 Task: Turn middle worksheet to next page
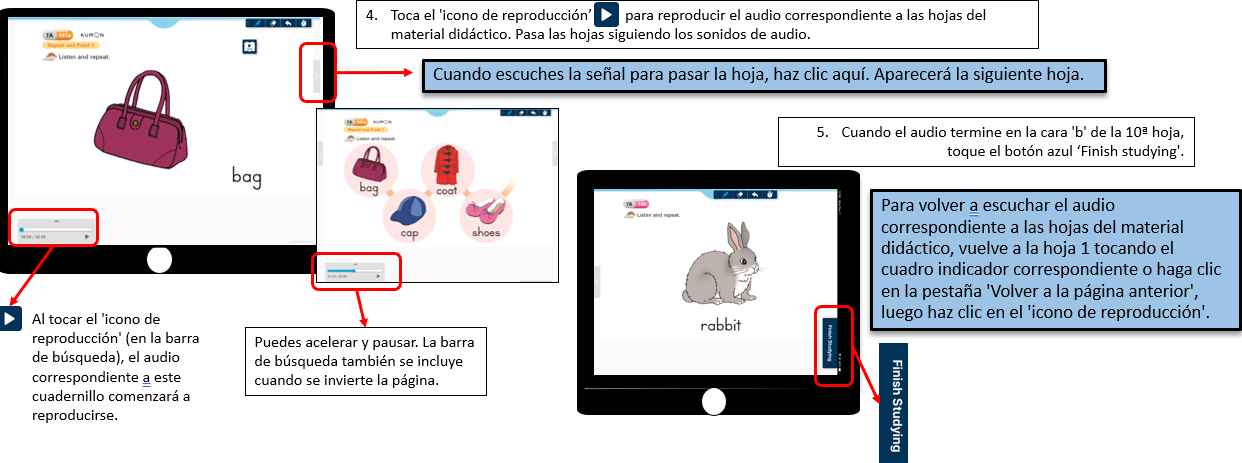click(x=554, y=152)
